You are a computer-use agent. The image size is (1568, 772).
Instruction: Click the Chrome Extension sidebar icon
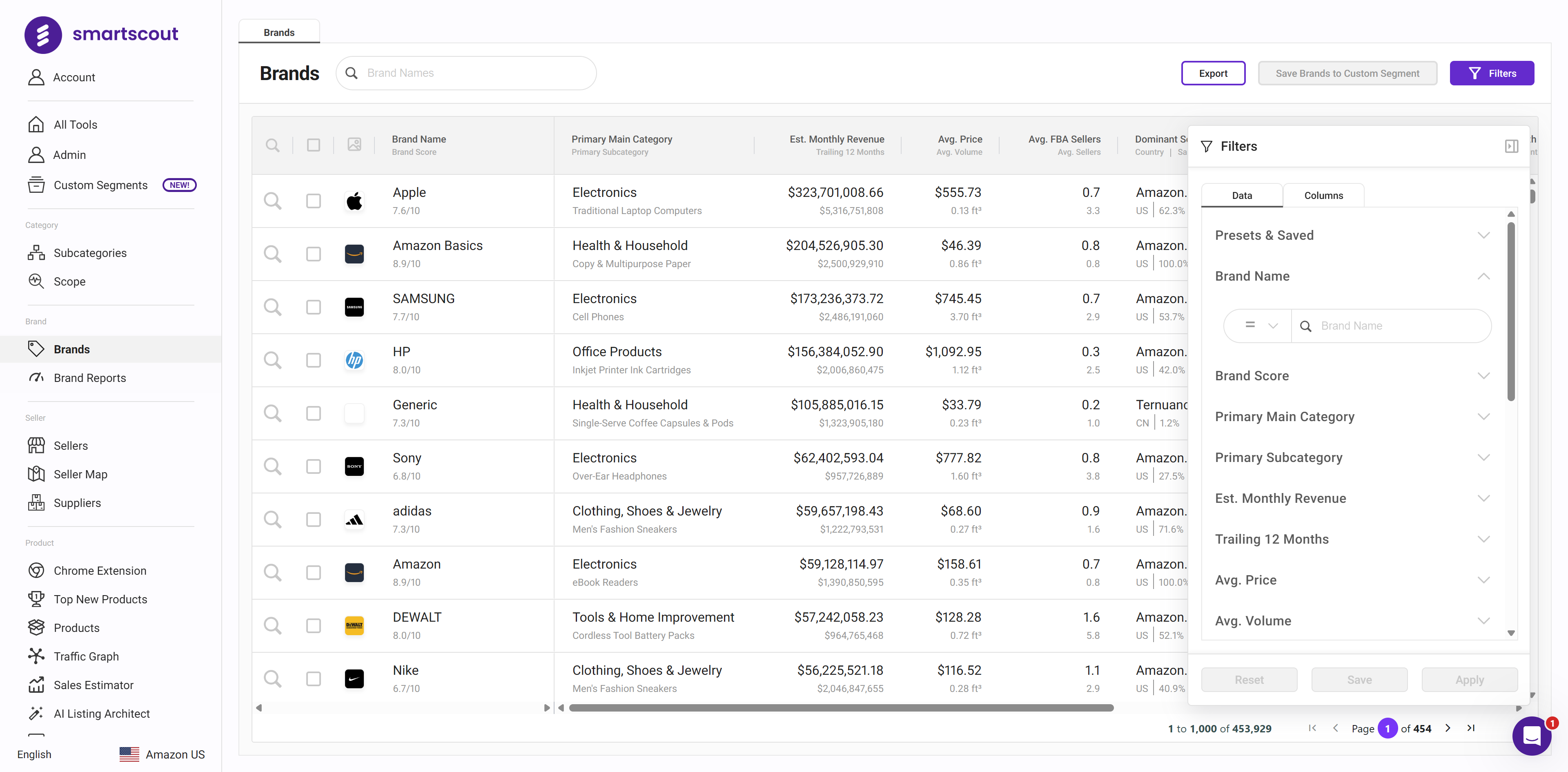[36, 571]
